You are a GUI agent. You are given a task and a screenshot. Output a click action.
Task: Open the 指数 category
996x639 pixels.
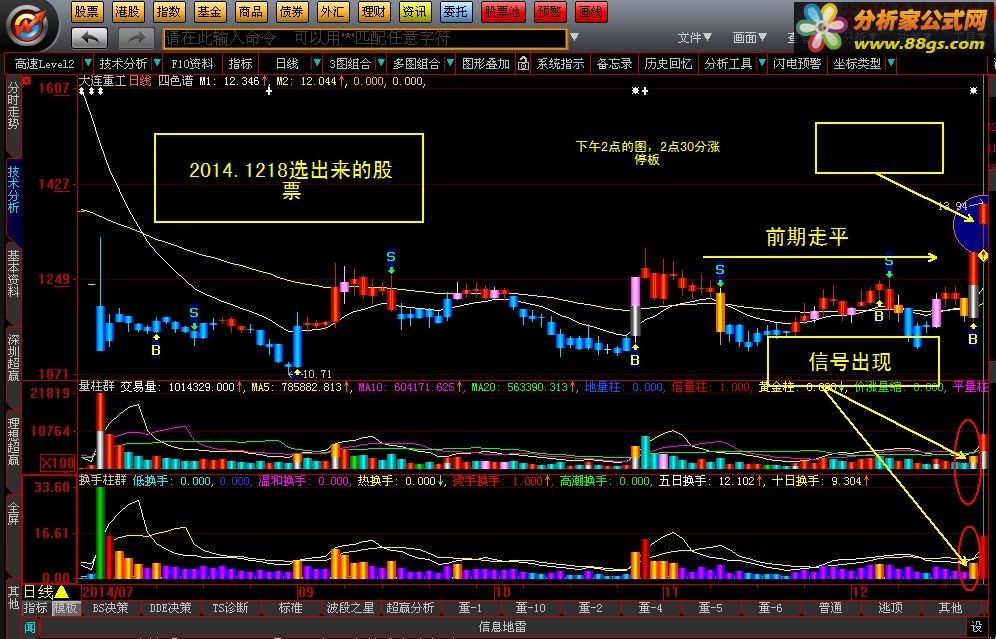[168, 11]
